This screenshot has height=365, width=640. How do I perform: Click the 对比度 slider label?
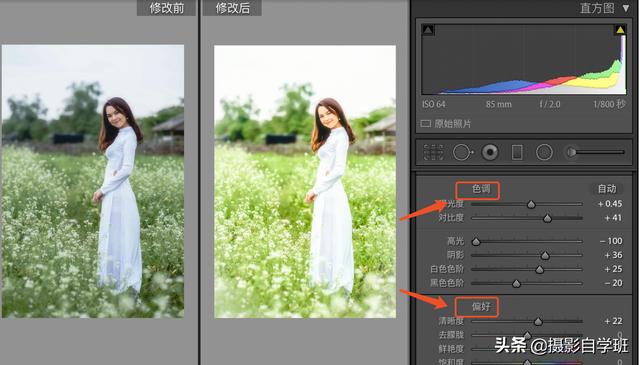coord(451,218)
